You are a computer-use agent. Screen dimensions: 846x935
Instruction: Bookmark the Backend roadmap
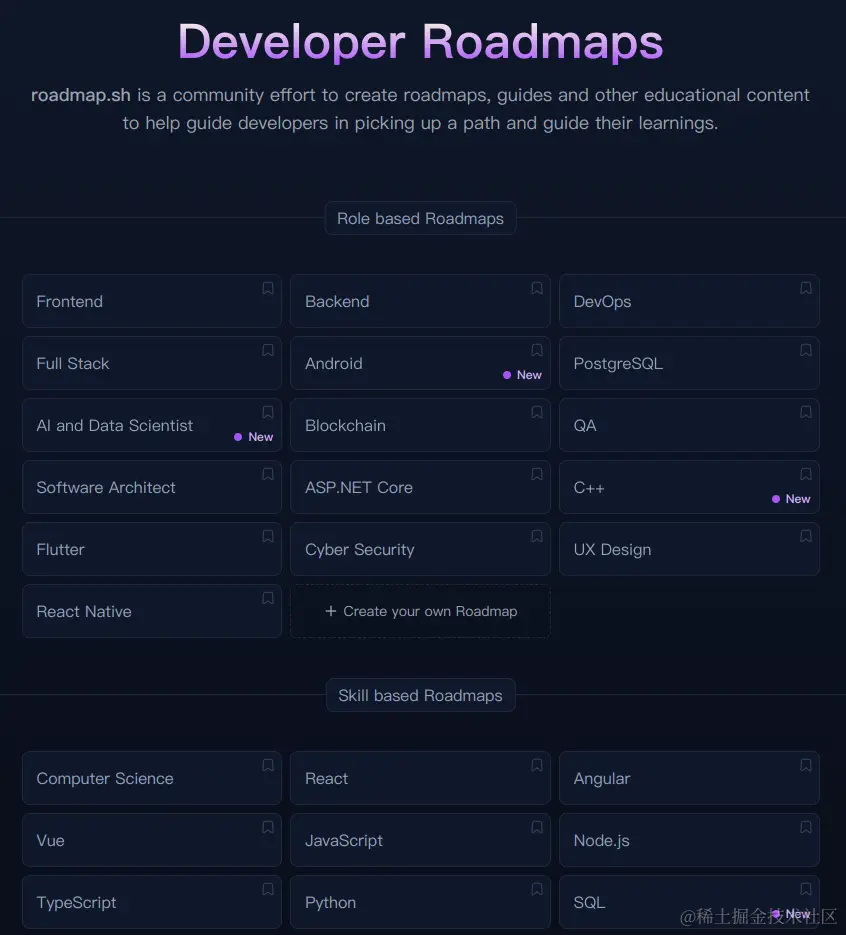[x=537, y=289]
